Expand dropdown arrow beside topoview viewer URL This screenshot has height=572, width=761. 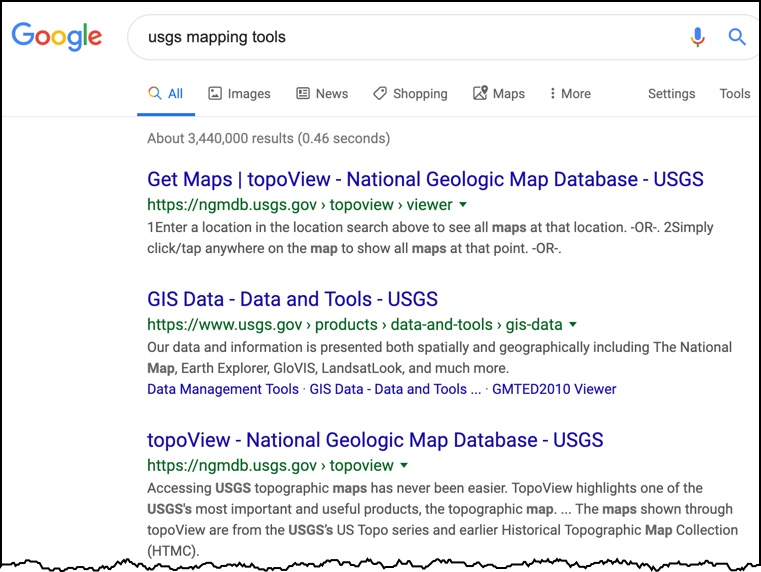(x=463, y=205)
